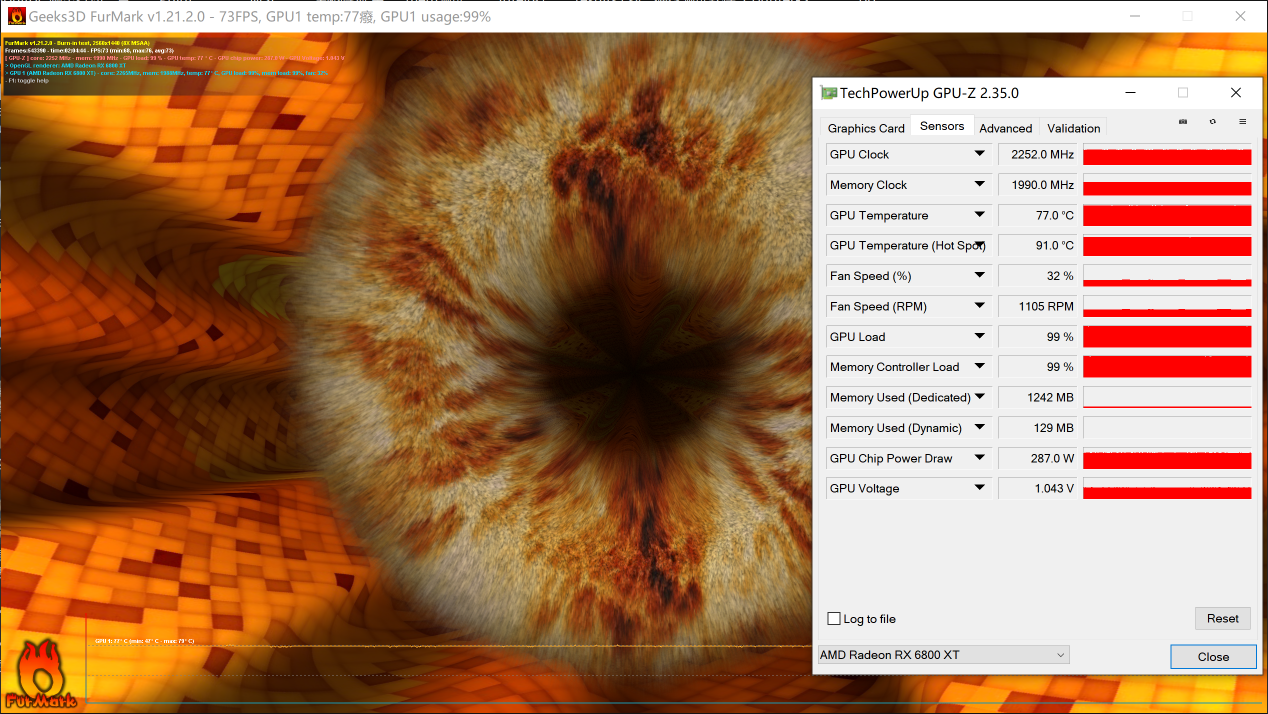Image resolution: width=1268 pixels, height=714 pixels.
Task: Click the GPU-Z refresh icon
Action: (x=1213, y=121)
